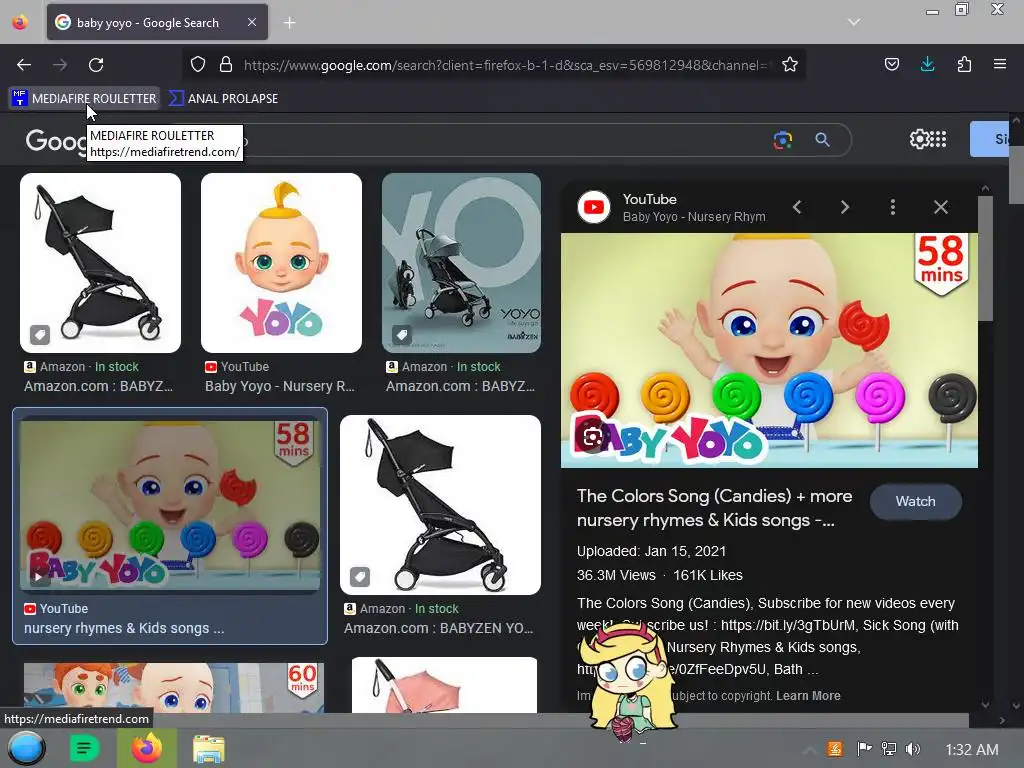This screenshot has height=768, width=1024.
Task: Click the large Baby Yoyo preview image
Action: click(769, 351)
